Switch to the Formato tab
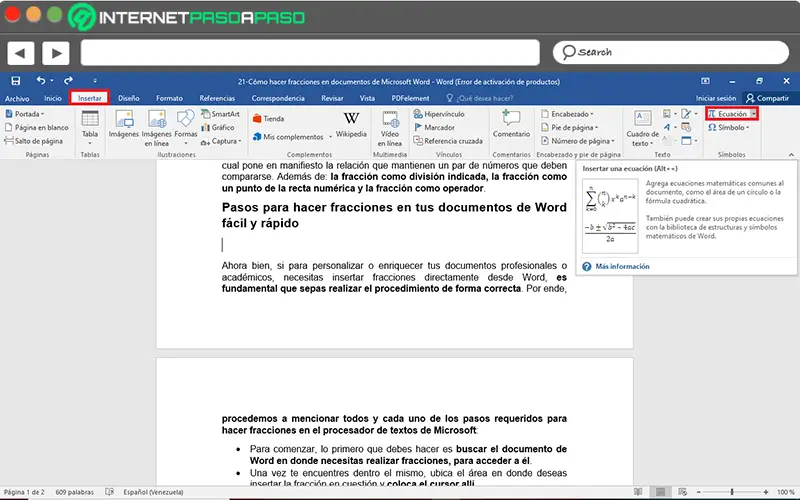This screenshot has width=800, height=500. click(x=169, y=98)
